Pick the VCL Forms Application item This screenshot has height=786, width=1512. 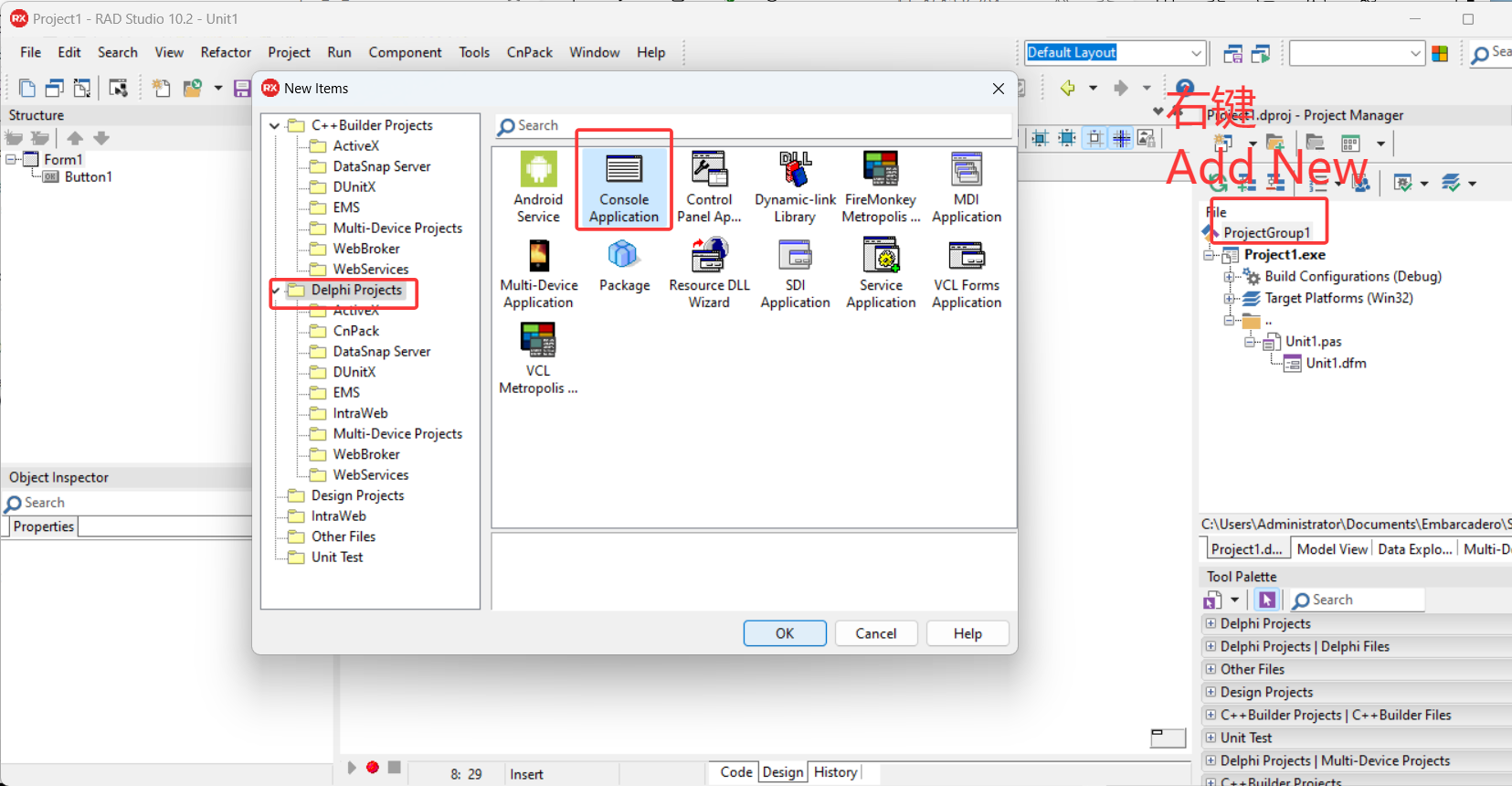tap(967, 273)
